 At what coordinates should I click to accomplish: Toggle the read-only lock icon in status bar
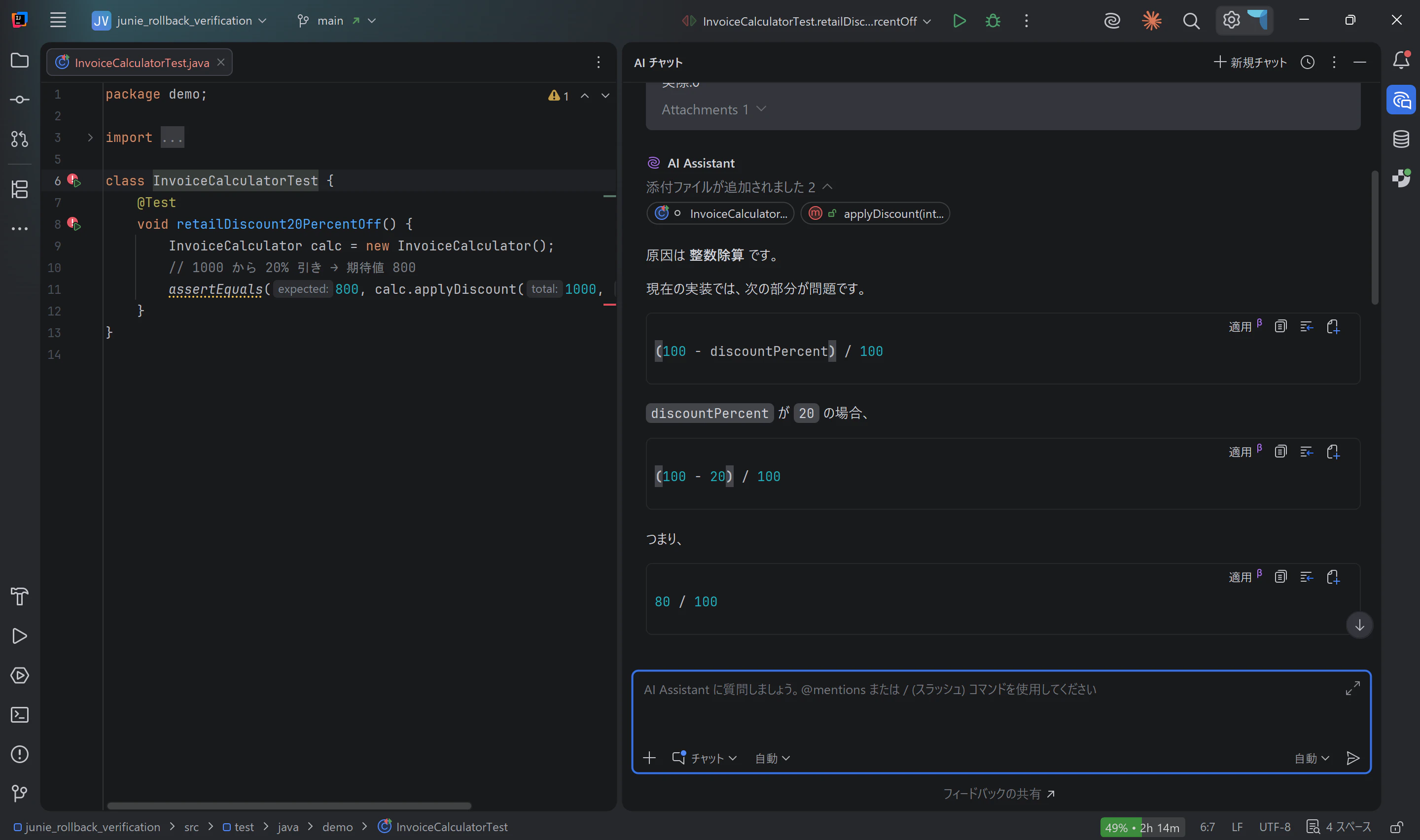(x=1396, y=827)
